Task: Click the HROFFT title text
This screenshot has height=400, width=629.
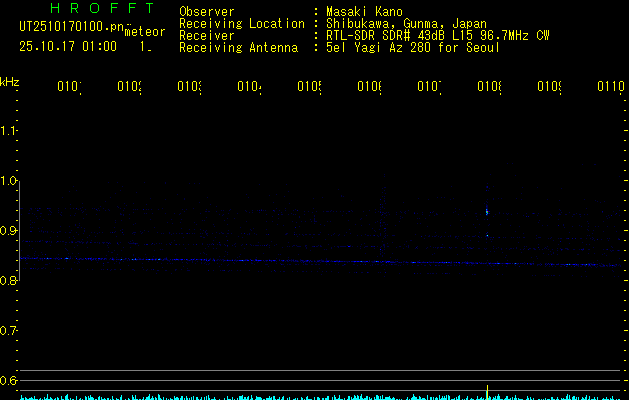Action: tap(101, 9)
